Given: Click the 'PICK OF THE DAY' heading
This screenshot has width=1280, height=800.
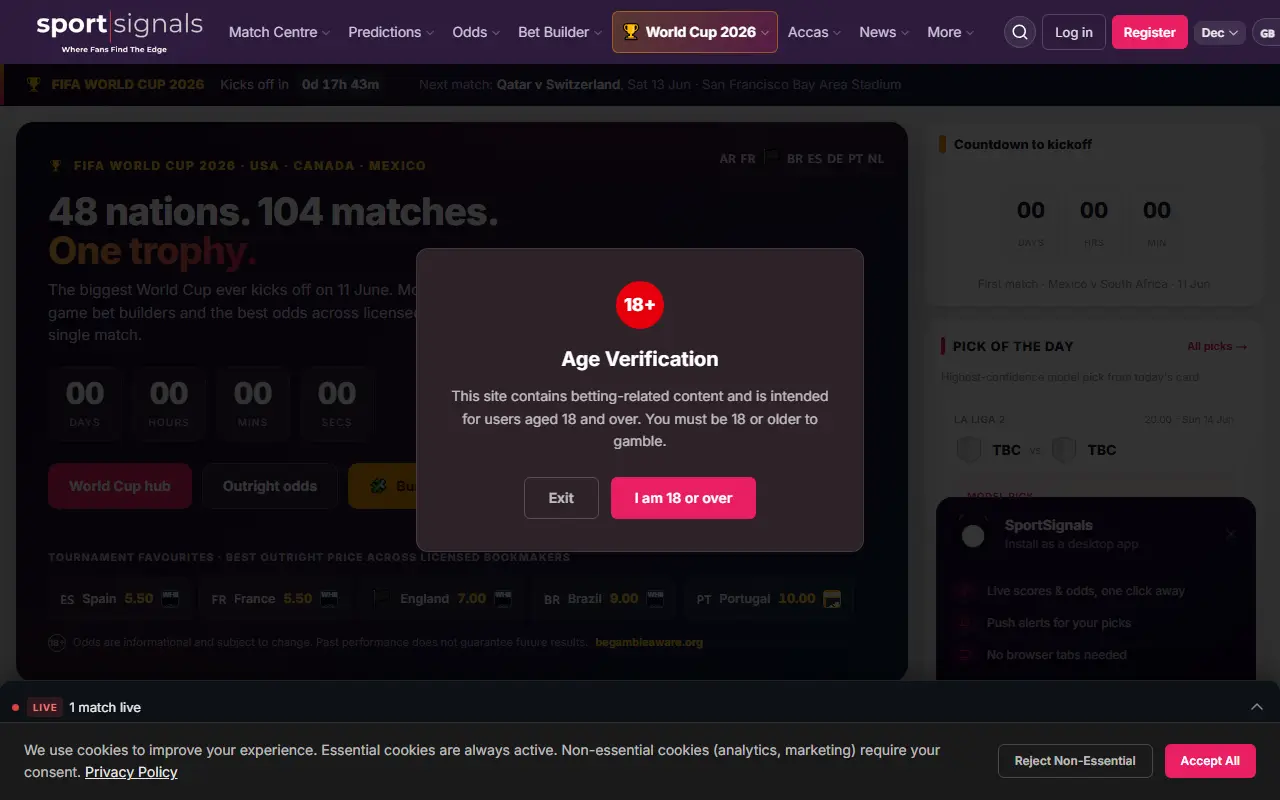Looking at the screenshot, I should 1013,346.
